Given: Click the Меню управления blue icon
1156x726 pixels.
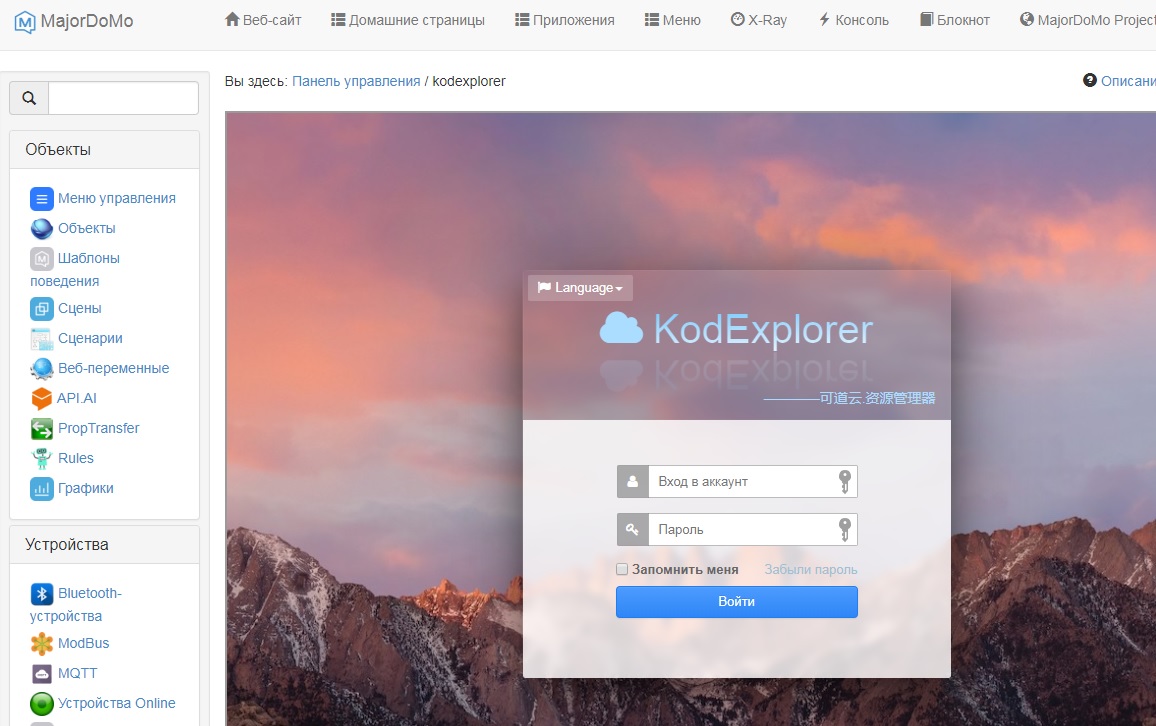Looking at the screenshot, I should click(41, 198).
